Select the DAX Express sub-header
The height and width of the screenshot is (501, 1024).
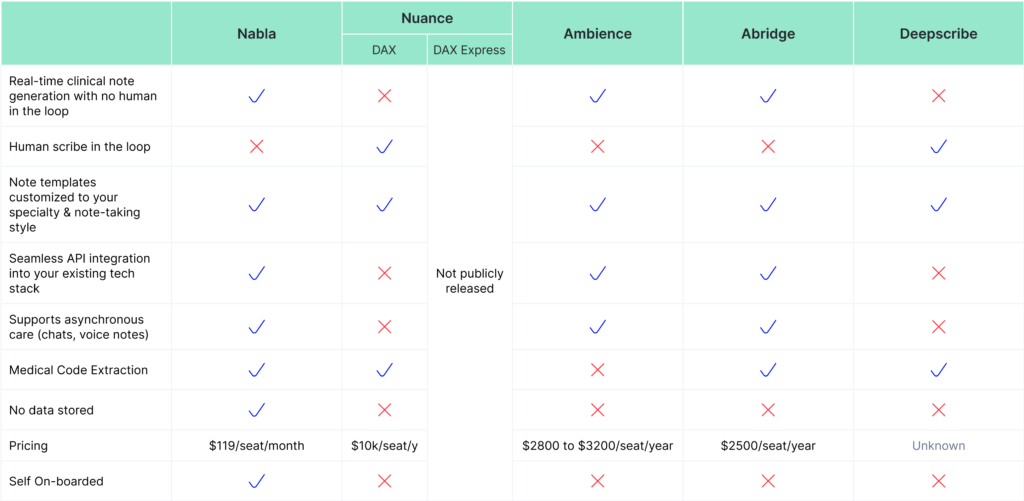click(x=470, y=50)
